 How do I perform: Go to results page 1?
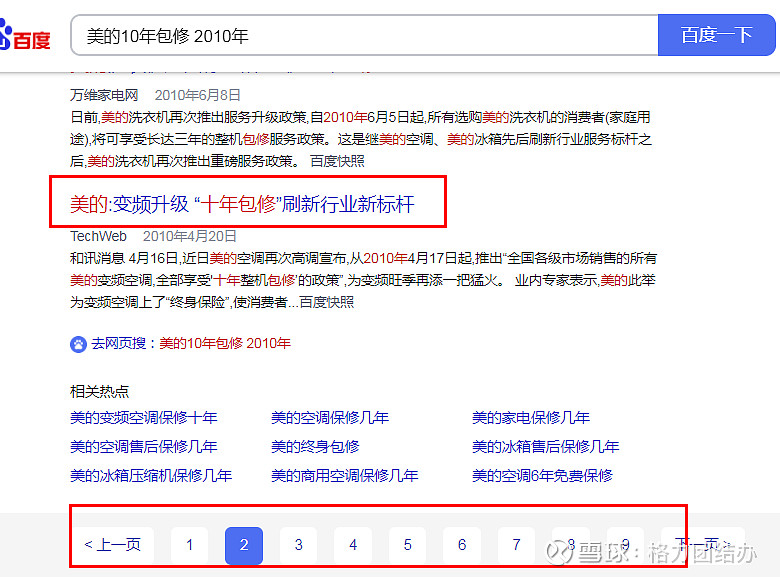(x=190, y=545)
